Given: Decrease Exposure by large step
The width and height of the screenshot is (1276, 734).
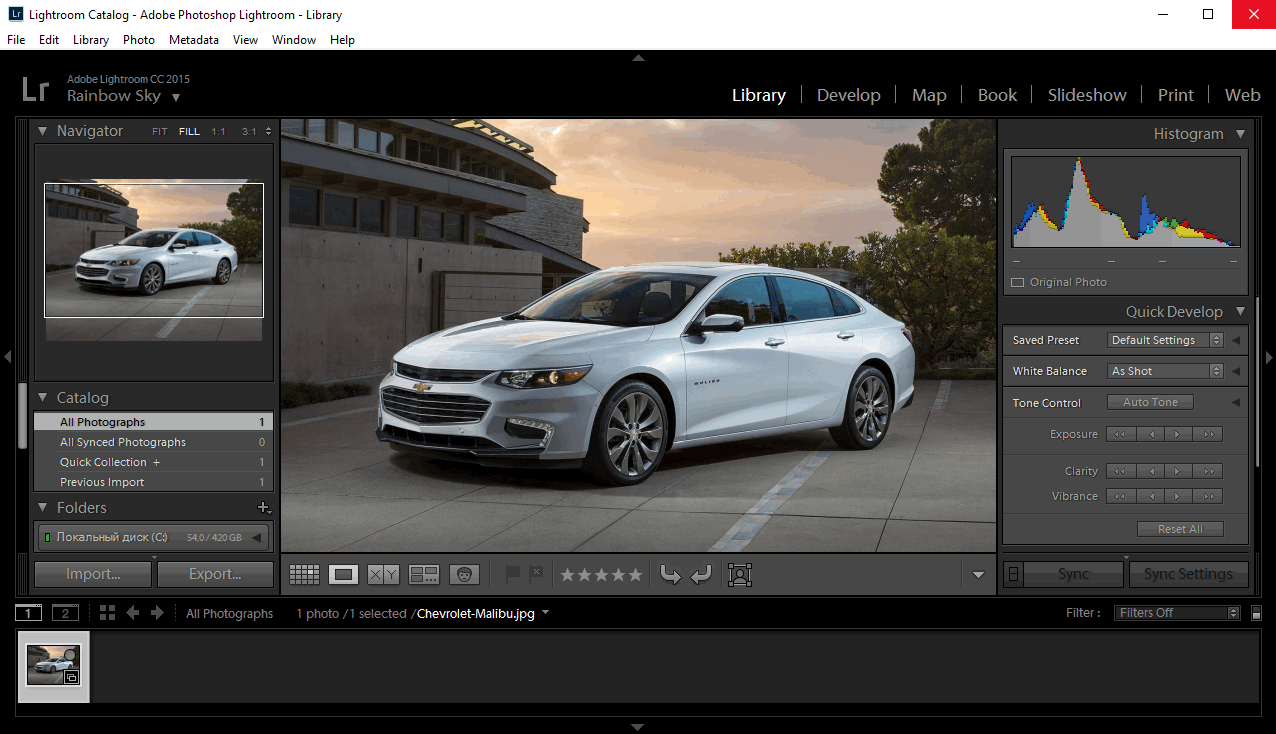Looking at the screenshot, I should [1120, 434].
